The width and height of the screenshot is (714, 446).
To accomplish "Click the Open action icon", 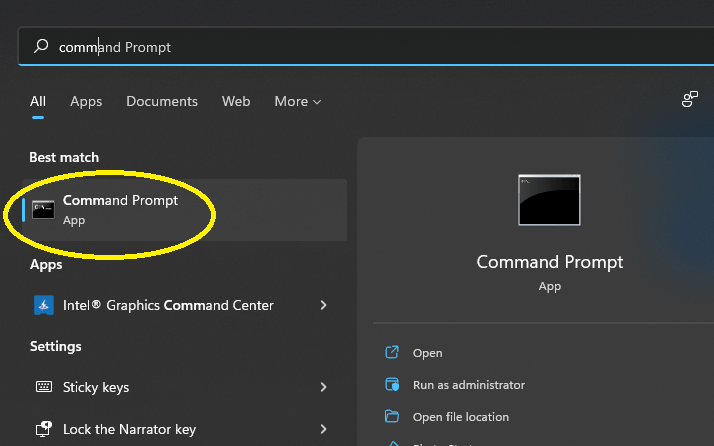I will [x=392, y=352].
